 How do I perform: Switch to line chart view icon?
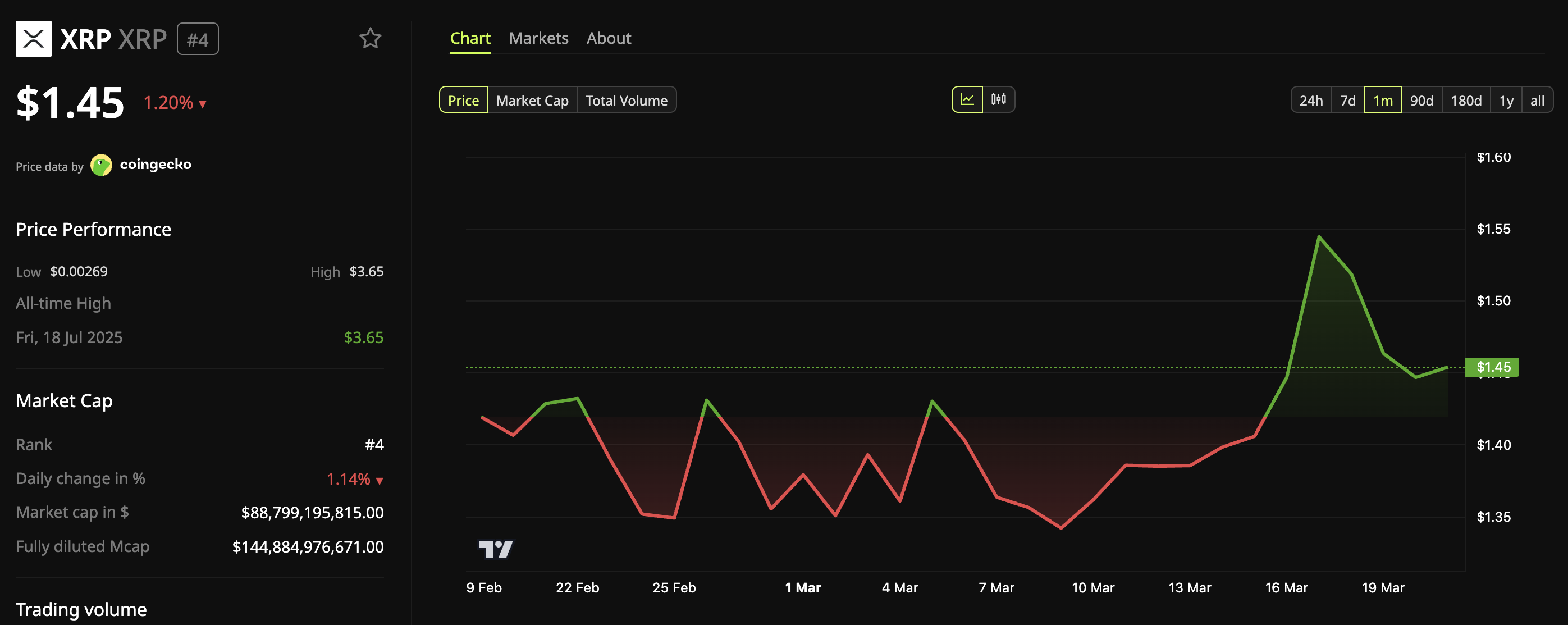click(967, 100)
